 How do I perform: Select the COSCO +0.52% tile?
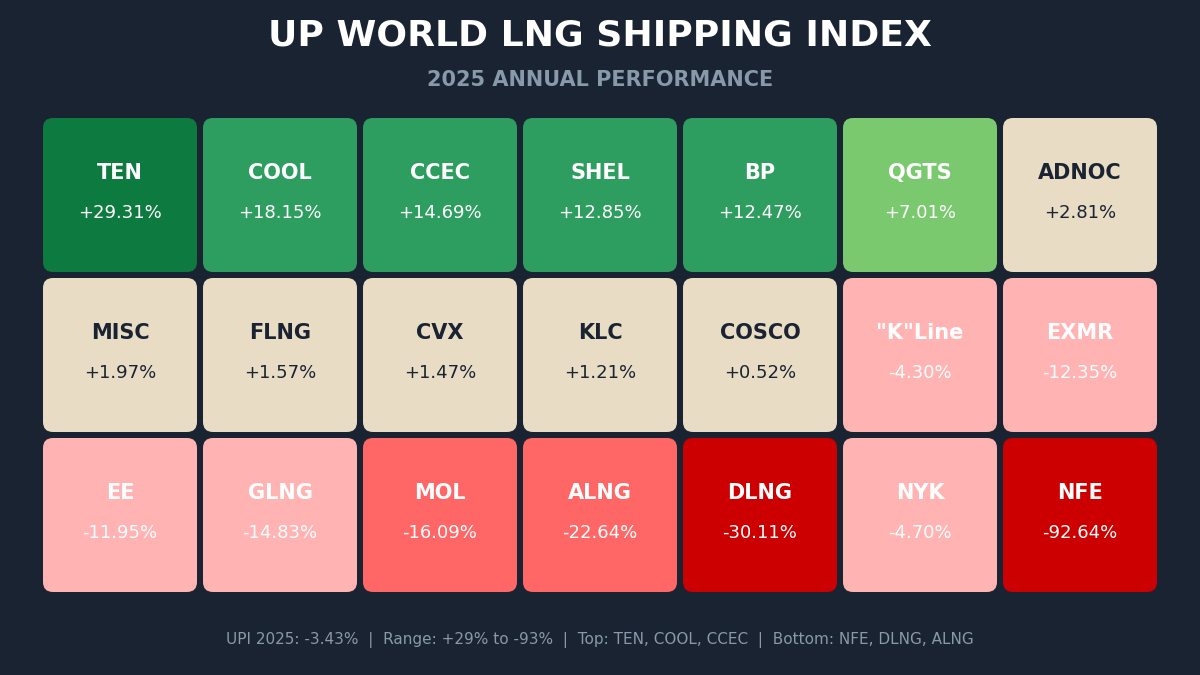[x=760, y=355]
